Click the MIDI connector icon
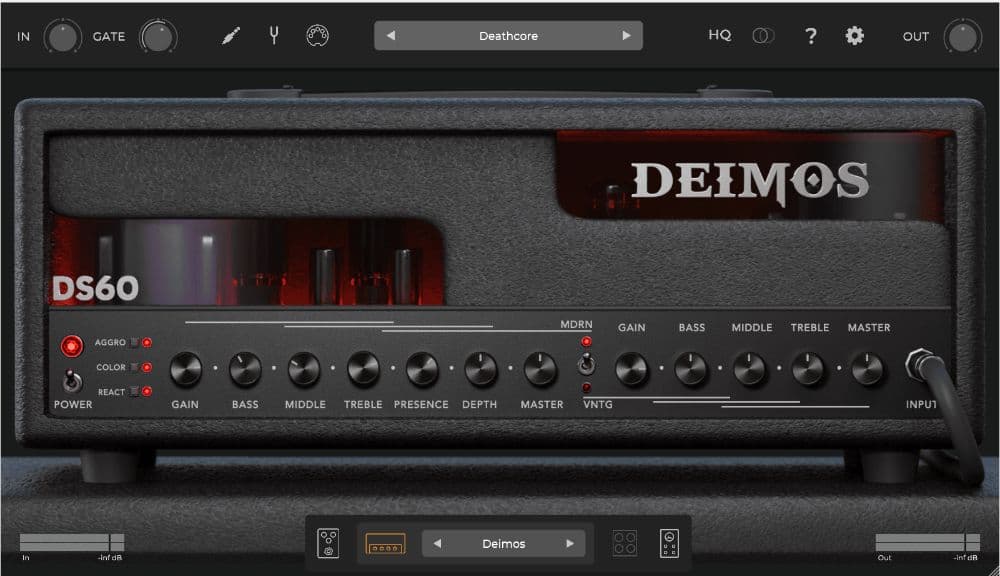This screenshot has height=576, width=1000. coord(318,36)
